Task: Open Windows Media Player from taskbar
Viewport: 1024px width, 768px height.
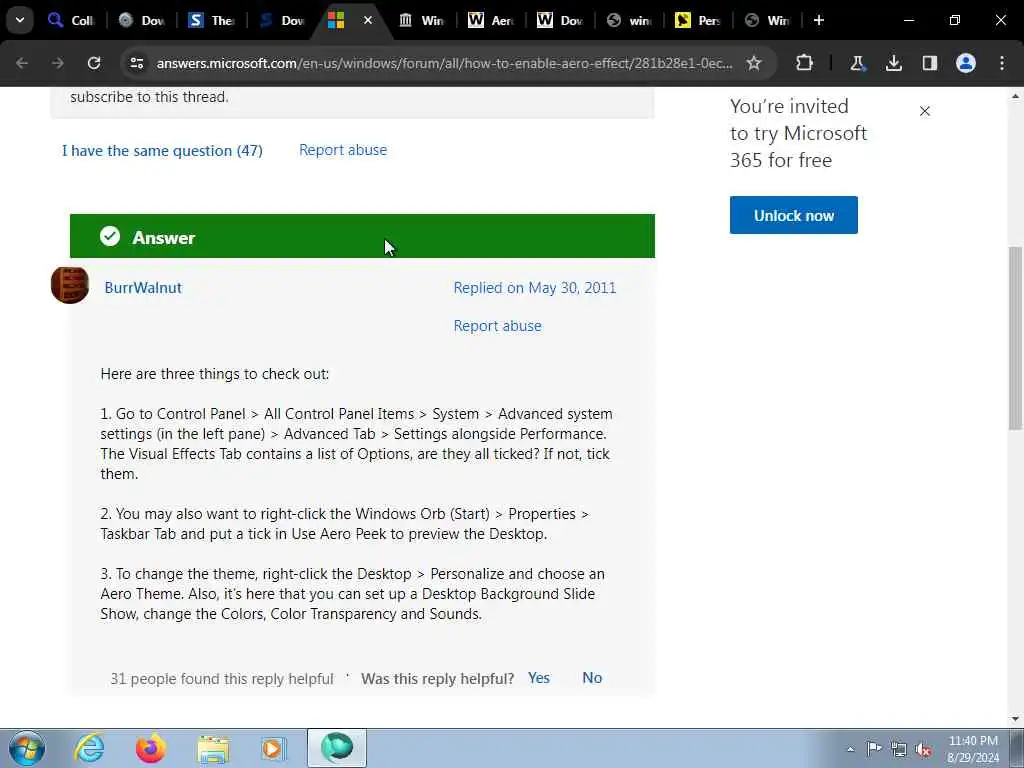Action: click(x=274, y=748)
